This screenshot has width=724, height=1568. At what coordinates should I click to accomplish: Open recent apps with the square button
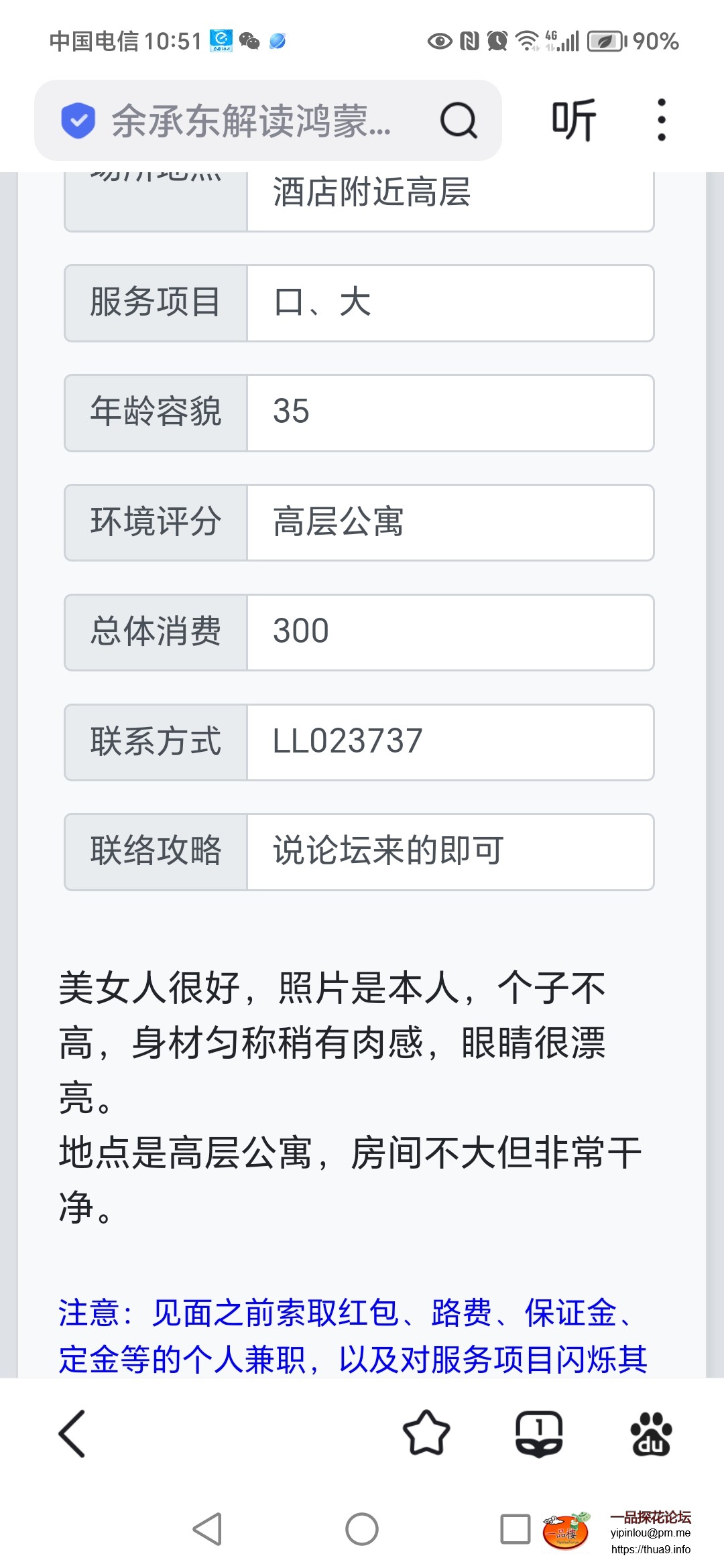pyautogui.click(x=516, y=1529)
